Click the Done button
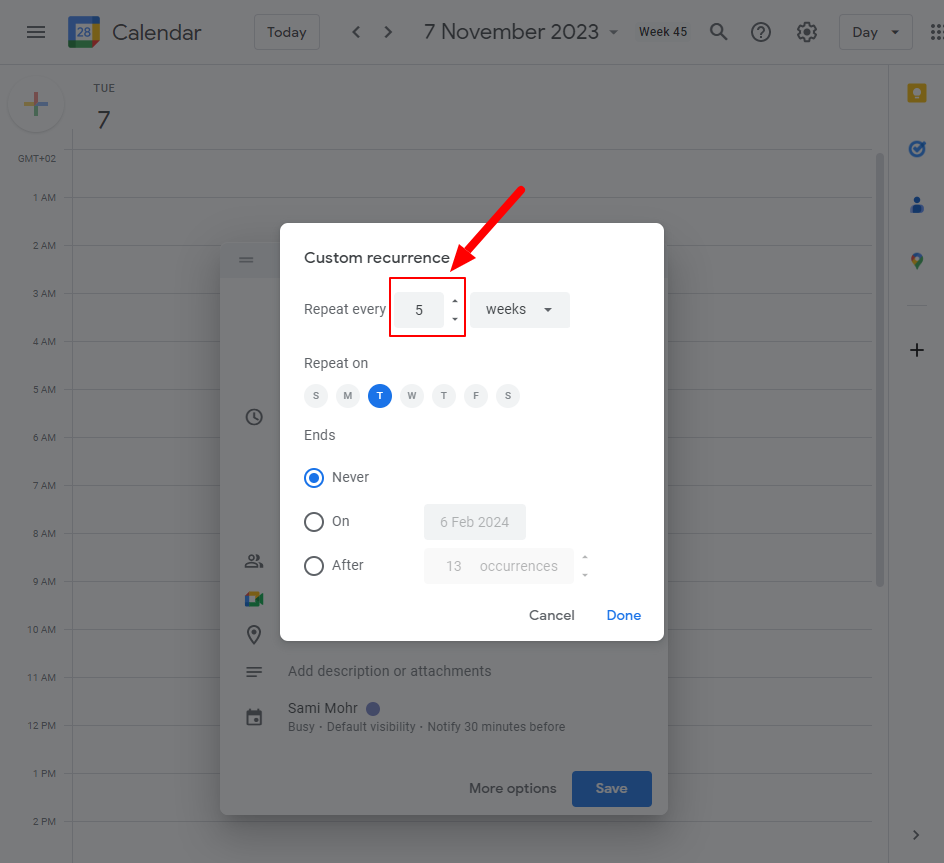The width and height of the screenshot is (944, 863). pos(623,615)
